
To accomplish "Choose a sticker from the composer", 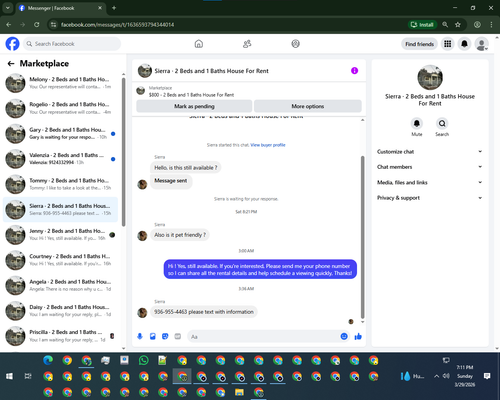I will tap(165, 336).
